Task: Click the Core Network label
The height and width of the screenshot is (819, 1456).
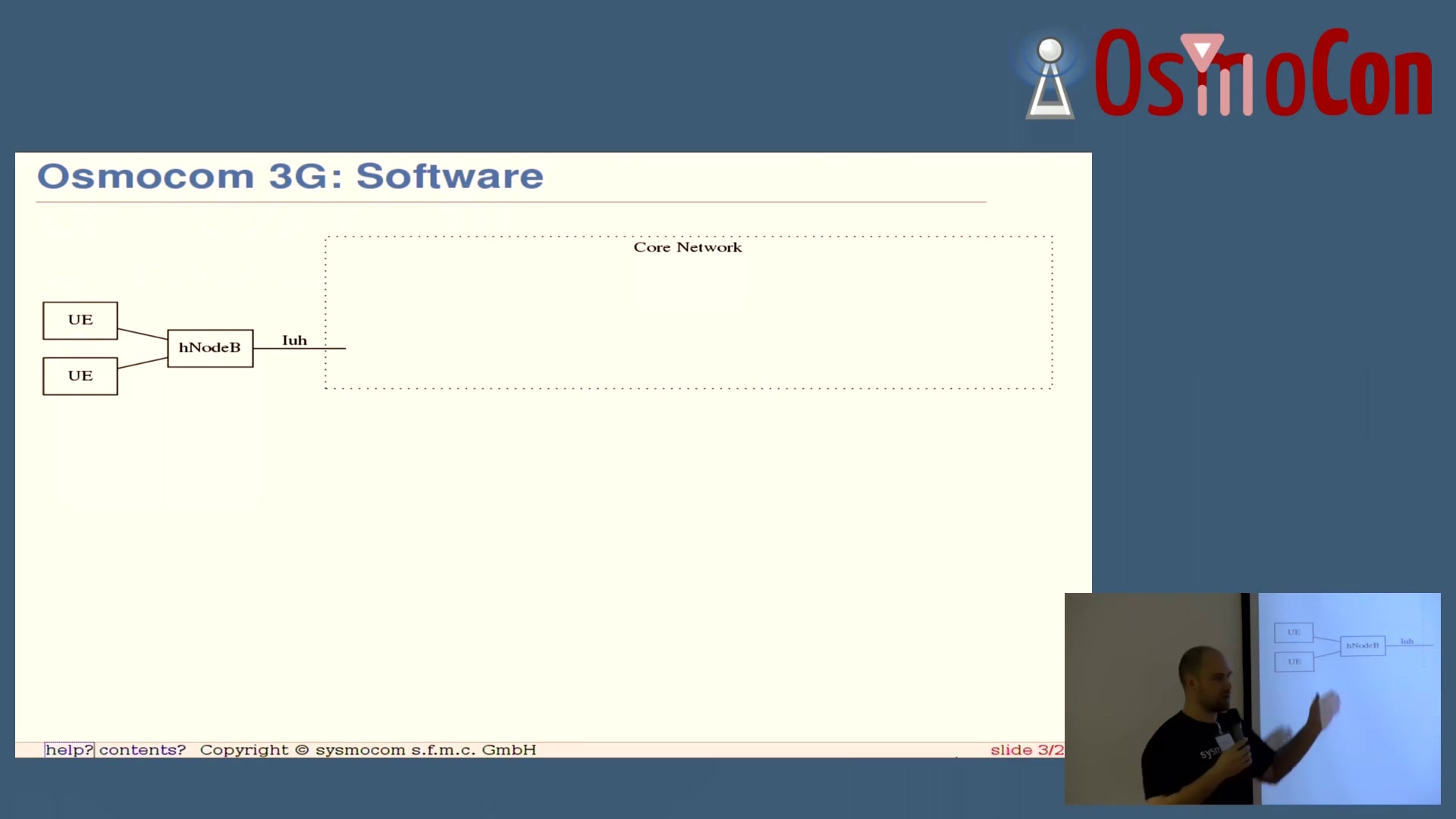Action: tap(688, 247)
